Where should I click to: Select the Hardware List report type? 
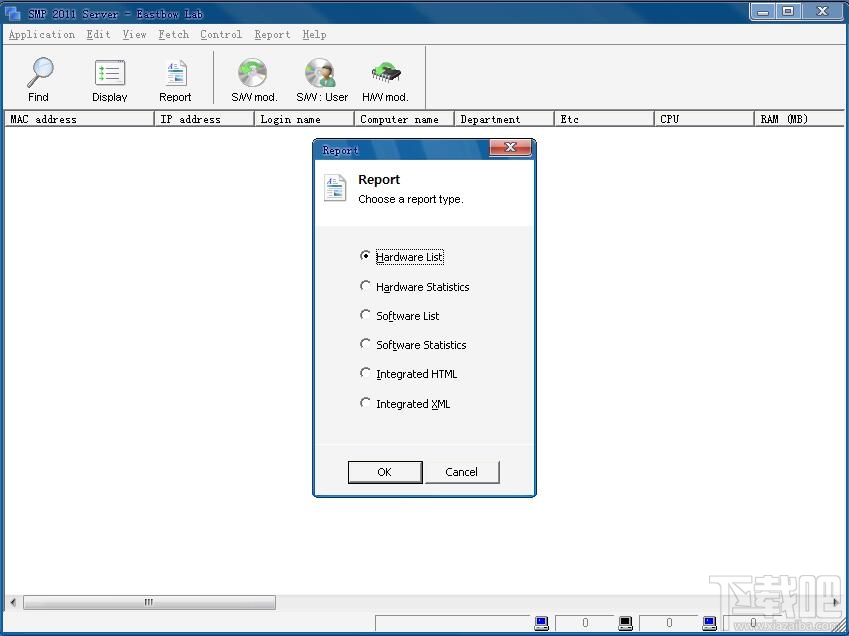(366, 256)
